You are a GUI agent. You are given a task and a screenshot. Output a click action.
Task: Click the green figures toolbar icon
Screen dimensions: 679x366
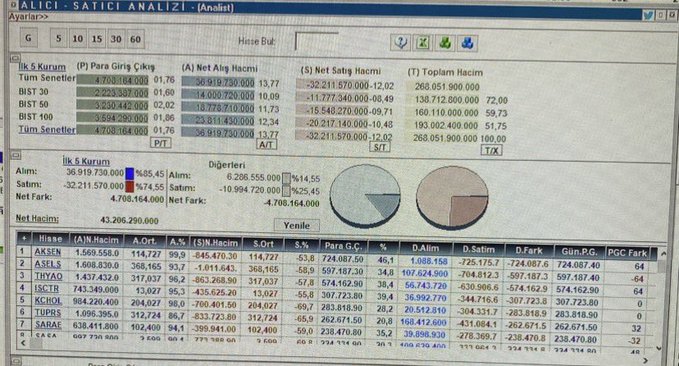[445, 43]
